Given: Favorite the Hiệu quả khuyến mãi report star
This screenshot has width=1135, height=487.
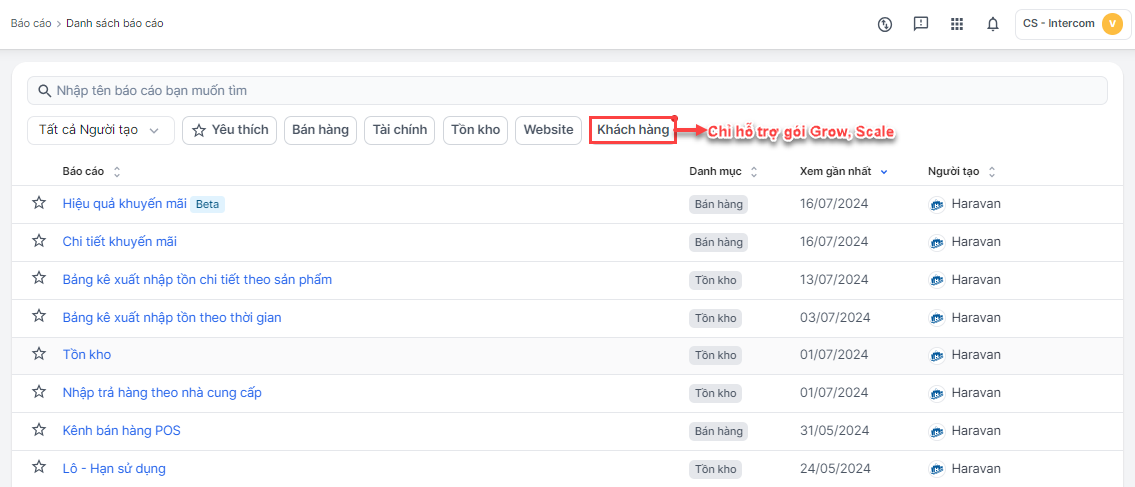Looking at the screenshot, I should 39,203.
